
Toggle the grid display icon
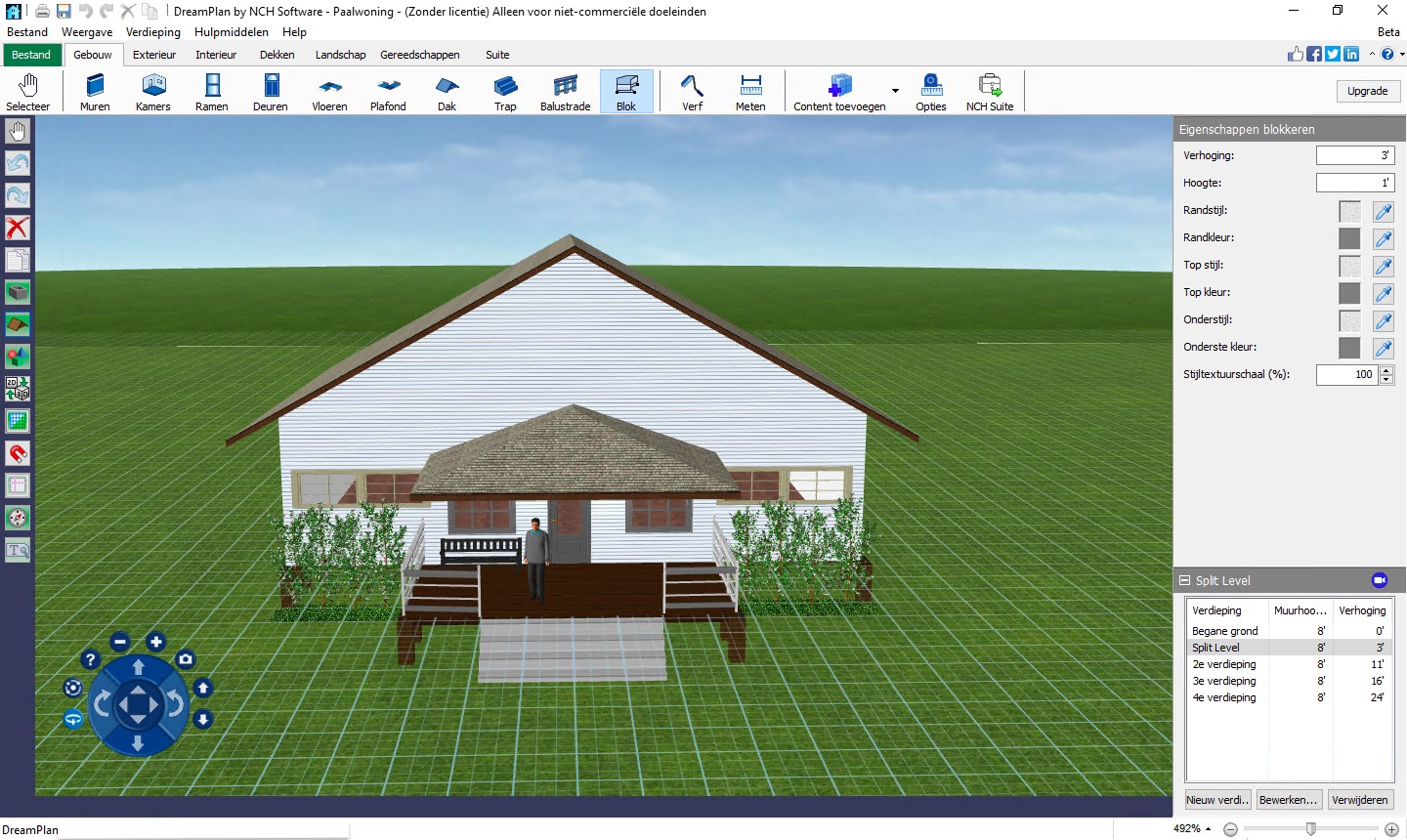click(18, 421)
